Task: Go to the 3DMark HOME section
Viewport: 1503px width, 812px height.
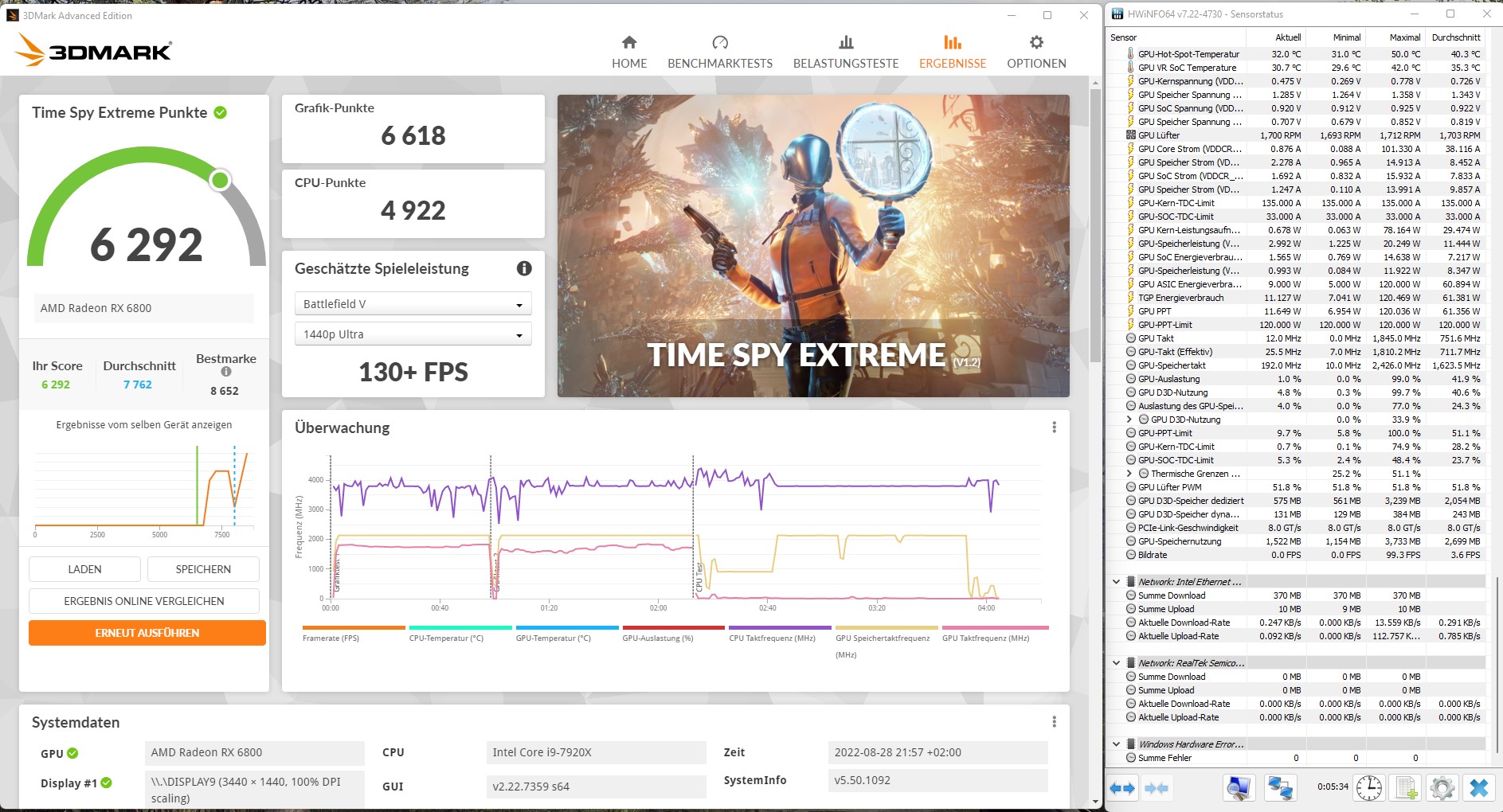Action: click(x=629, y=53)
